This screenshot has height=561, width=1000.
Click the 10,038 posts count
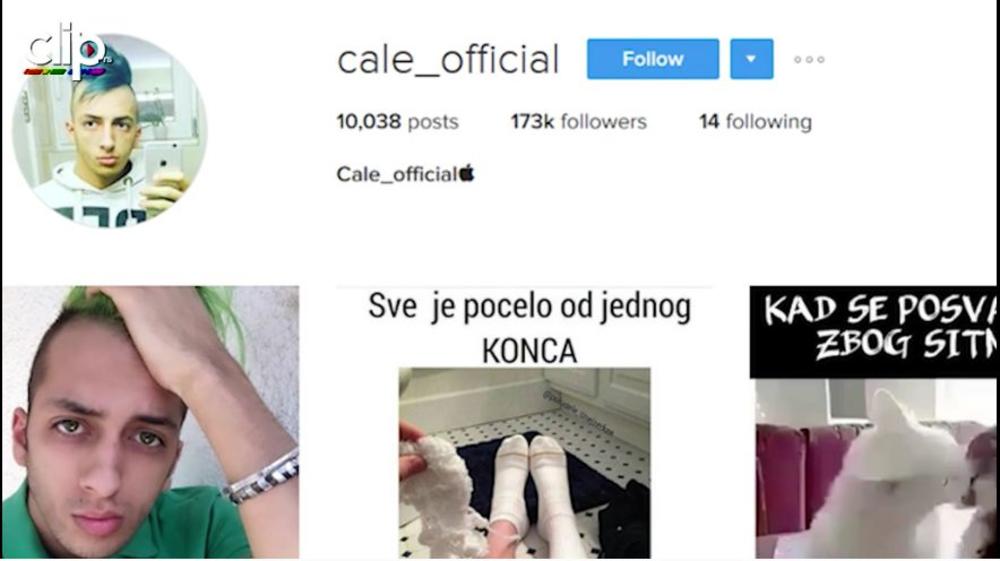click(397, 122)
